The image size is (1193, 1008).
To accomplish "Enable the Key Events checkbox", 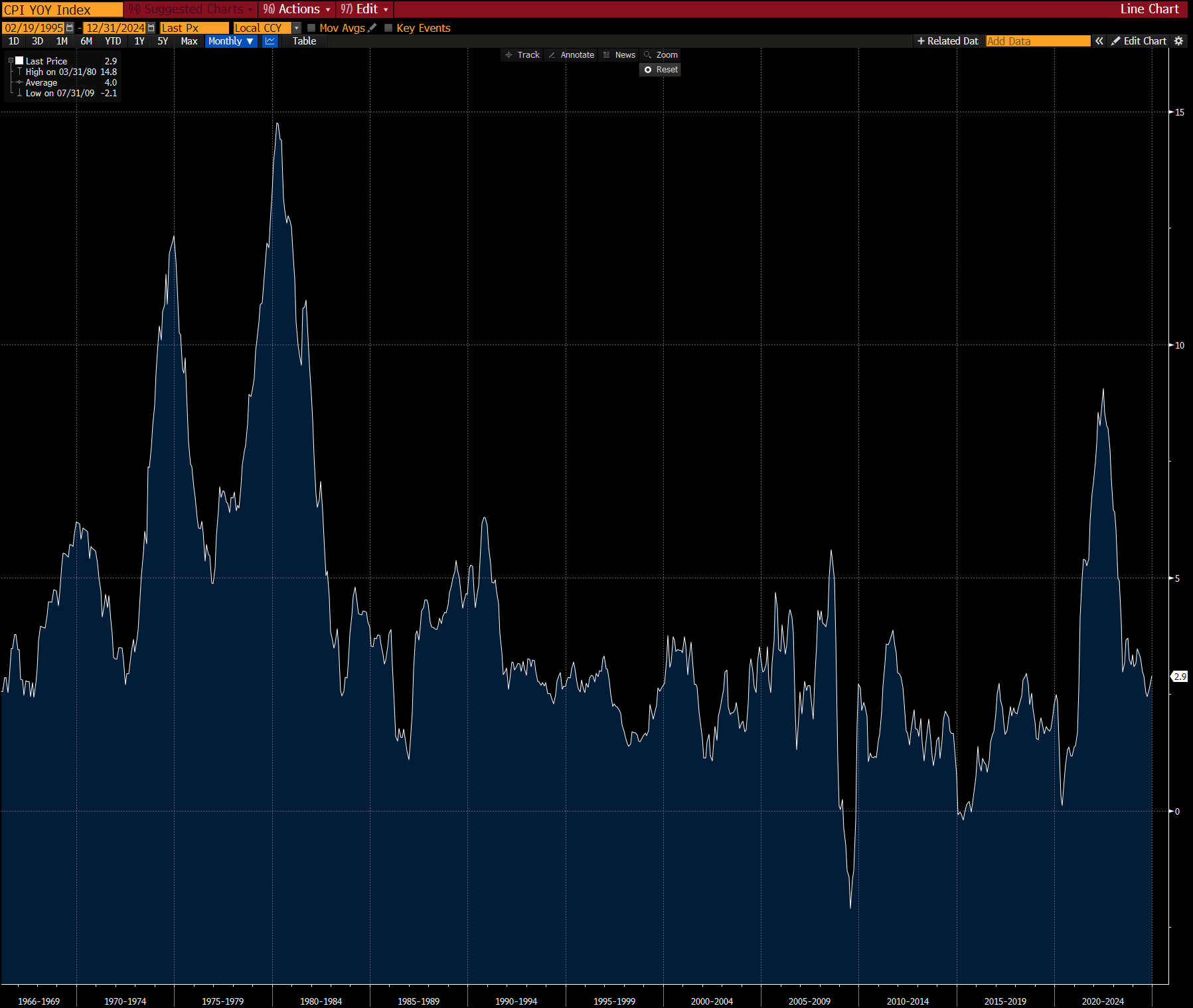I will [x=388, y=28].
